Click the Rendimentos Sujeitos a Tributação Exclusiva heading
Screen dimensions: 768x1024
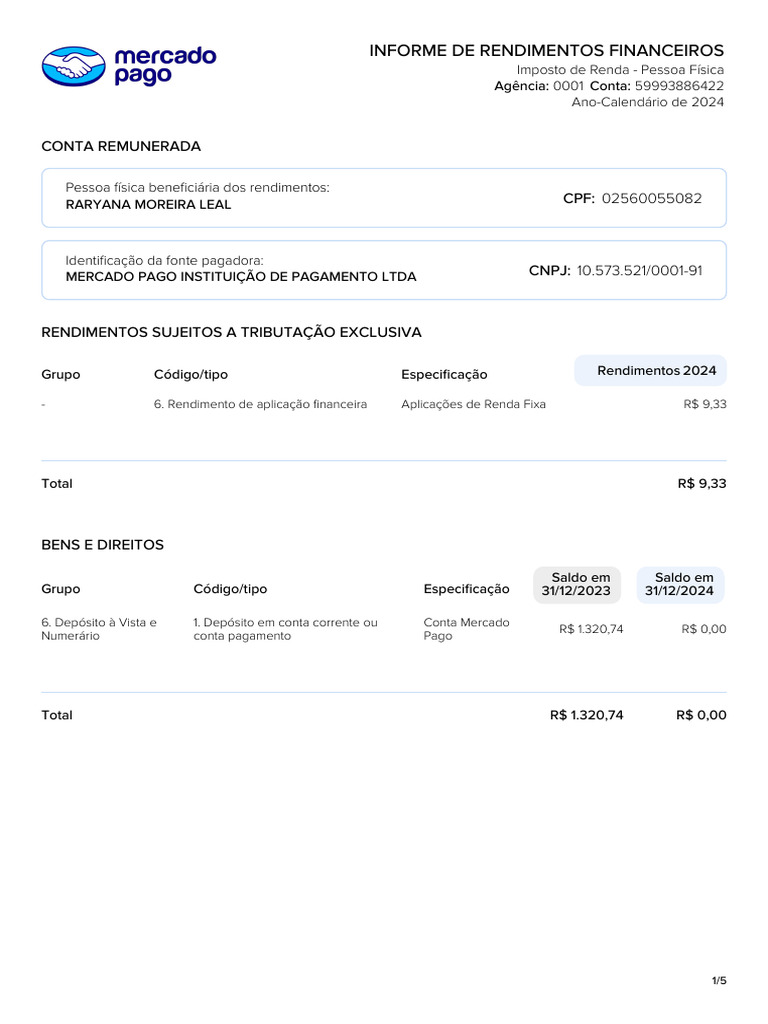click(231, 332)
